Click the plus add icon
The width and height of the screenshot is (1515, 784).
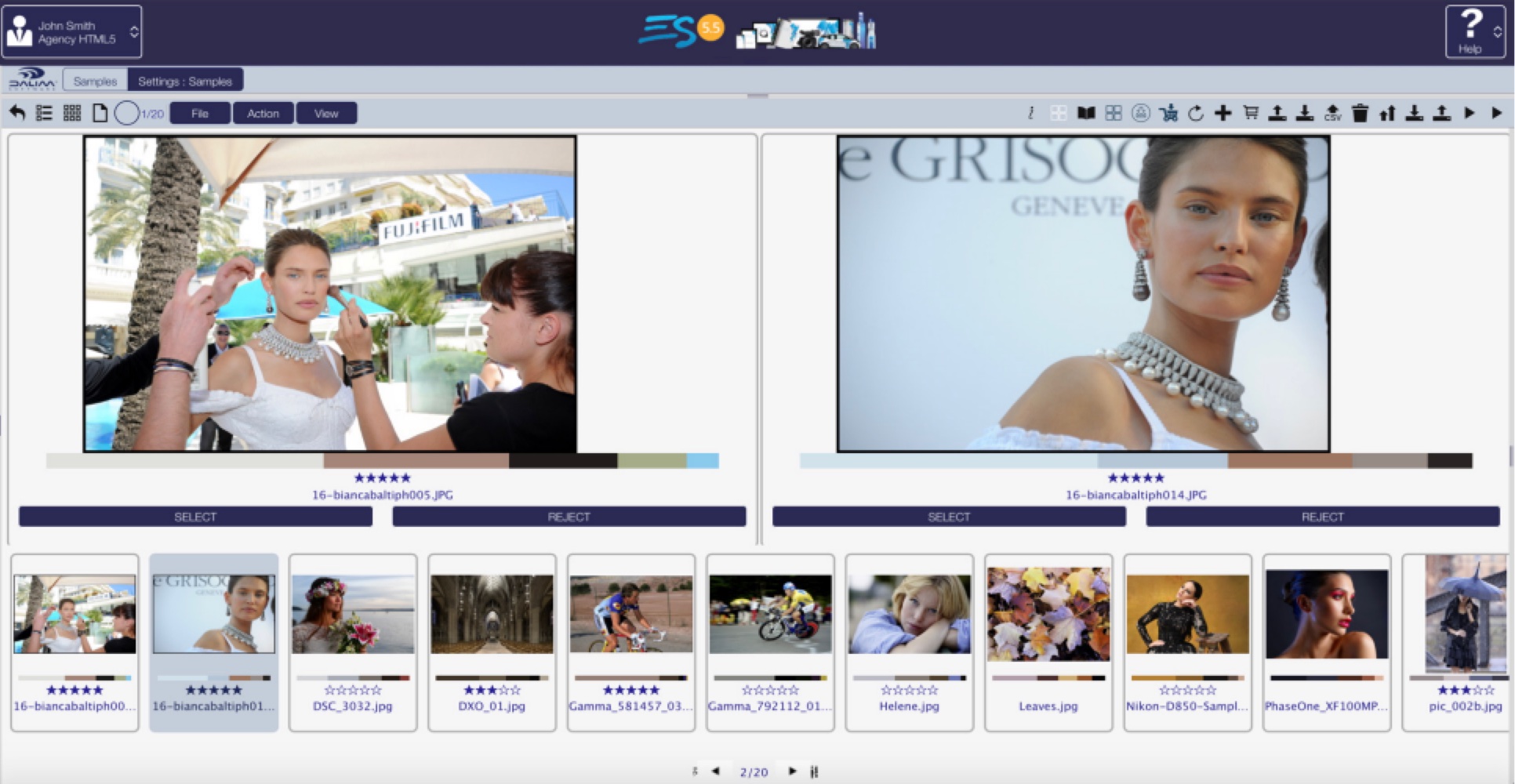pyautogui.click(x=1223, y=113)
